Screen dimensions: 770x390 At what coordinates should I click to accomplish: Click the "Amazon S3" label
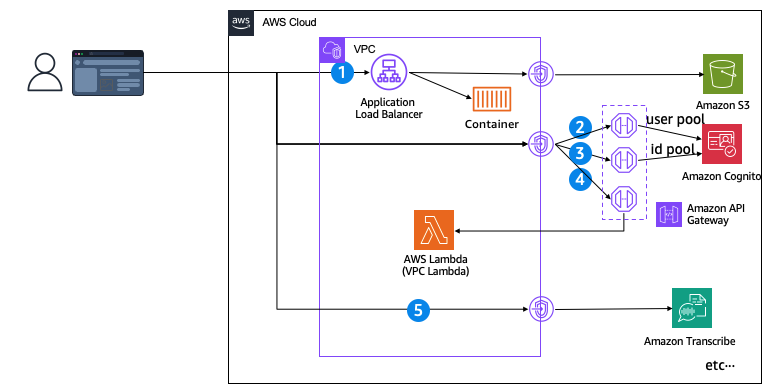(722, 105)
